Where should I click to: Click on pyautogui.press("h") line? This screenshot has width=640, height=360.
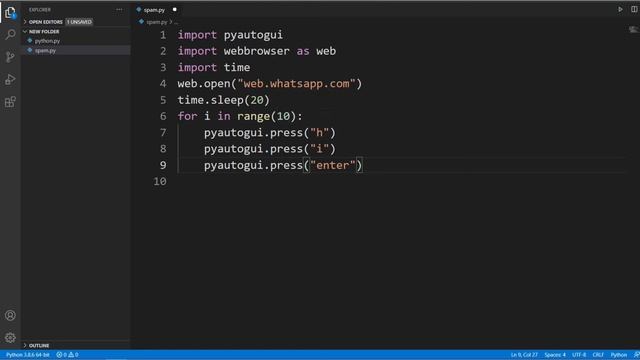coord(269,133)
